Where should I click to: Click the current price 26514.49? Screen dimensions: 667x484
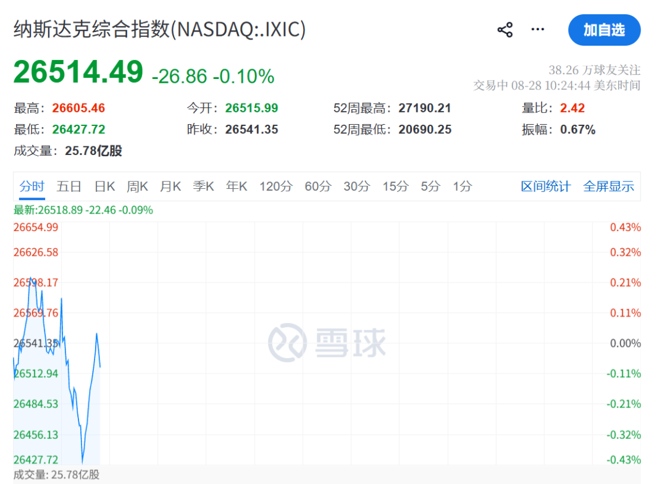(x=78, y=71)
